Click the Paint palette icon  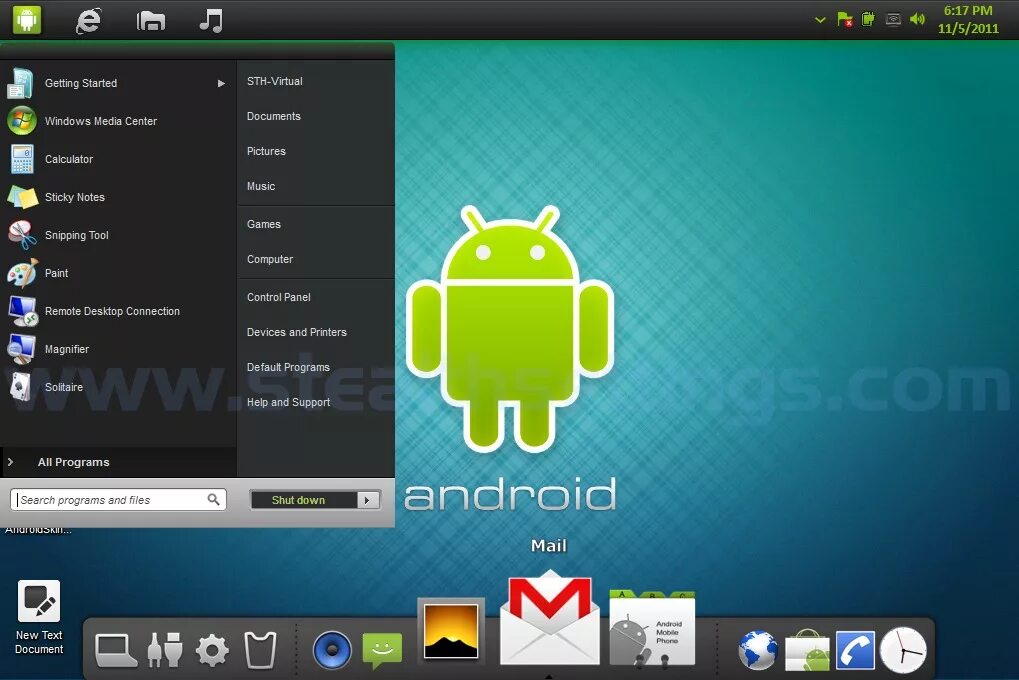click(23, 273)
